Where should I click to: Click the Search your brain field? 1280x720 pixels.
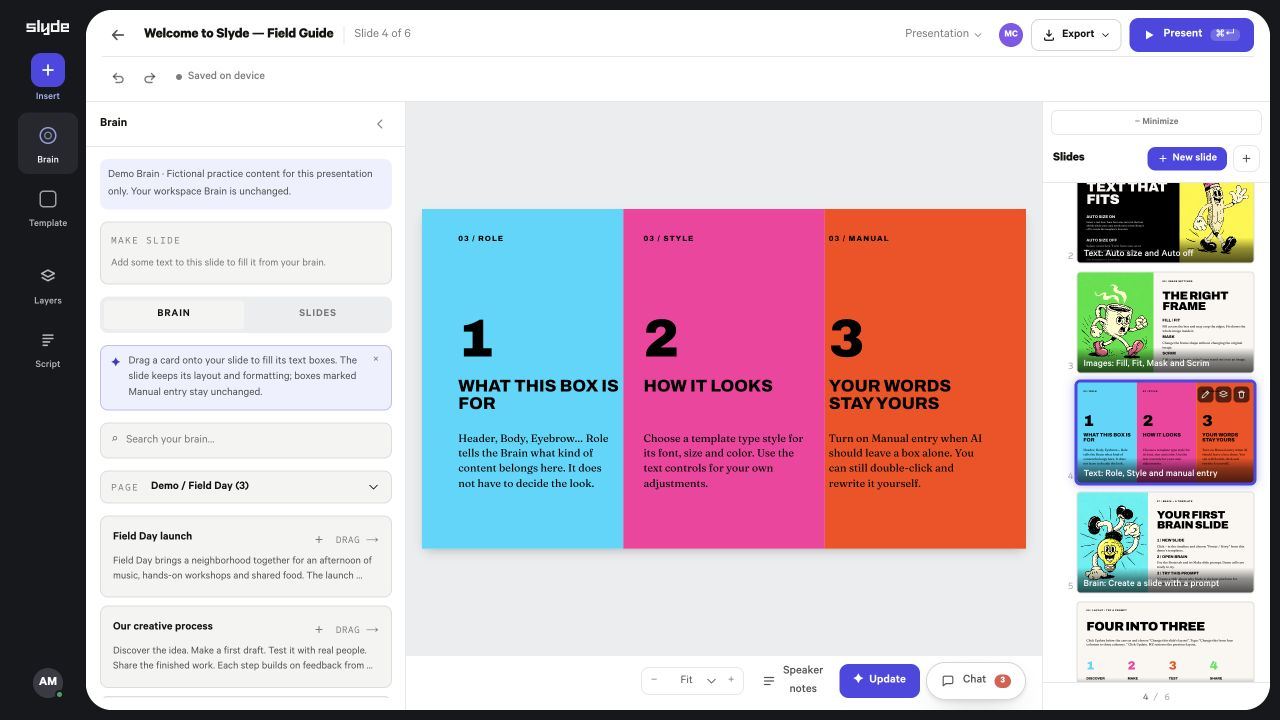coord(246,439)
